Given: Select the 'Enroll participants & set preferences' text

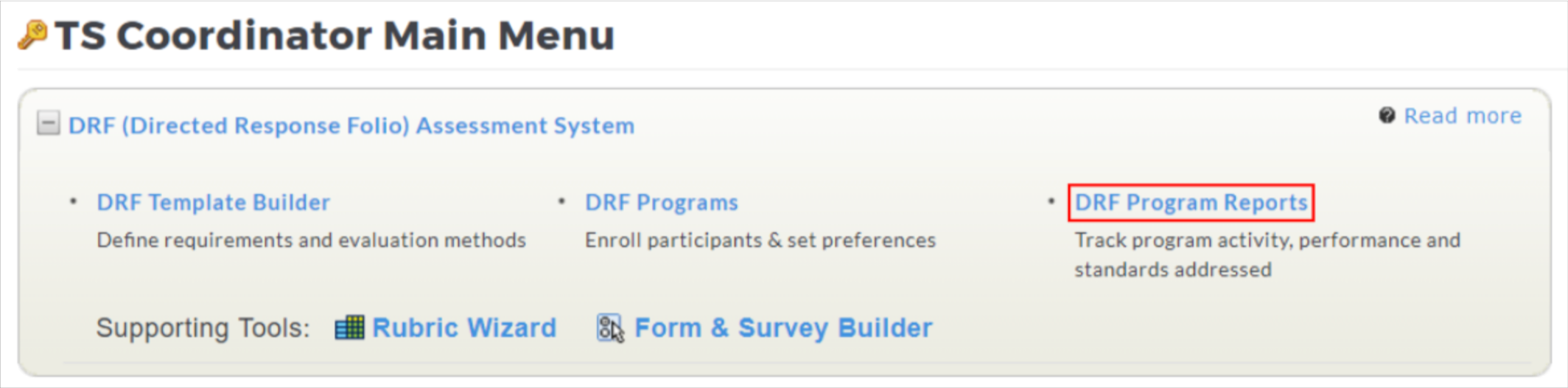Looking at the screenshot, I should point(760,240).
